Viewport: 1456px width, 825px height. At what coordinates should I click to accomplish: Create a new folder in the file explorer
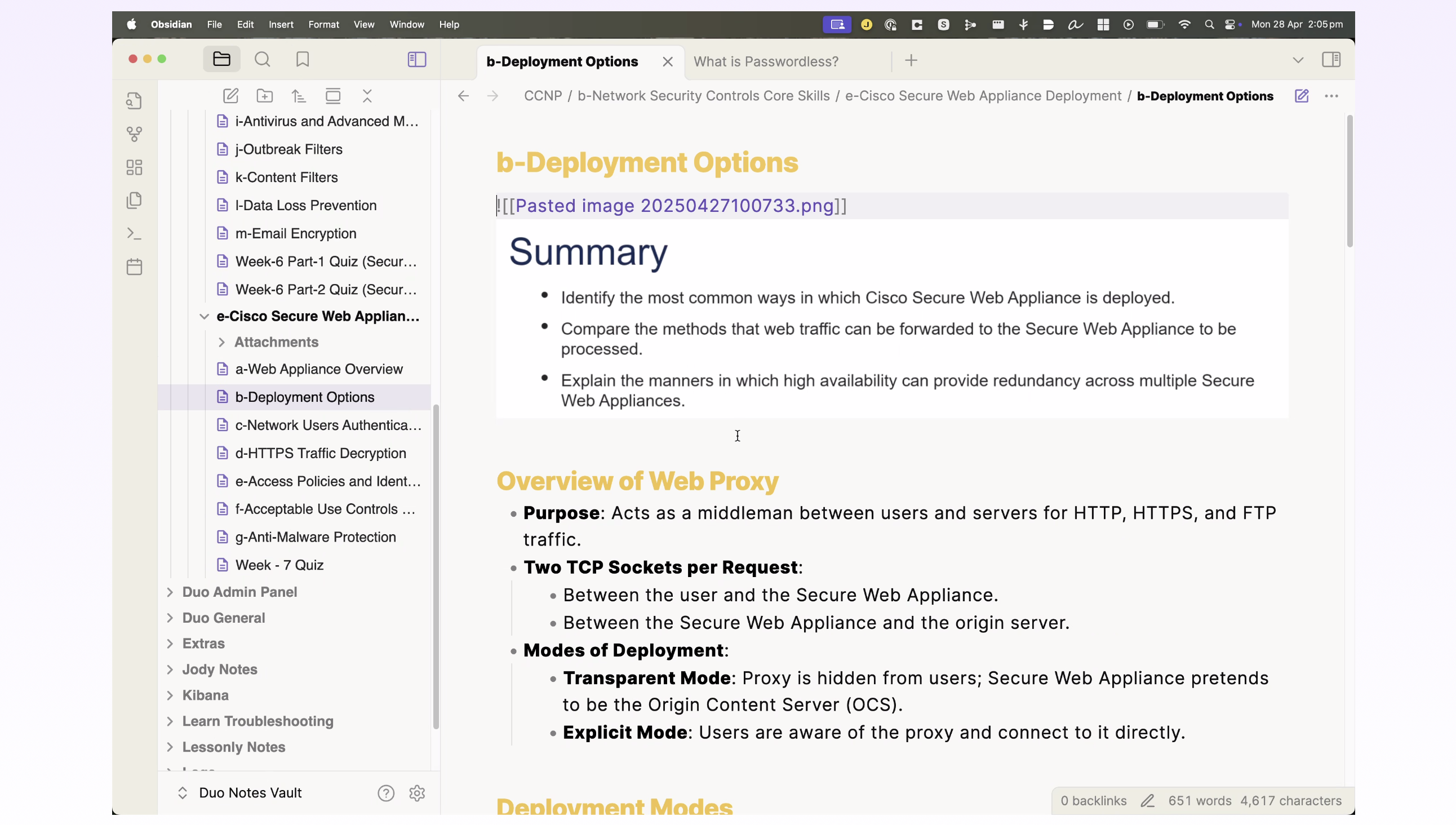click(x=265, y=96)
